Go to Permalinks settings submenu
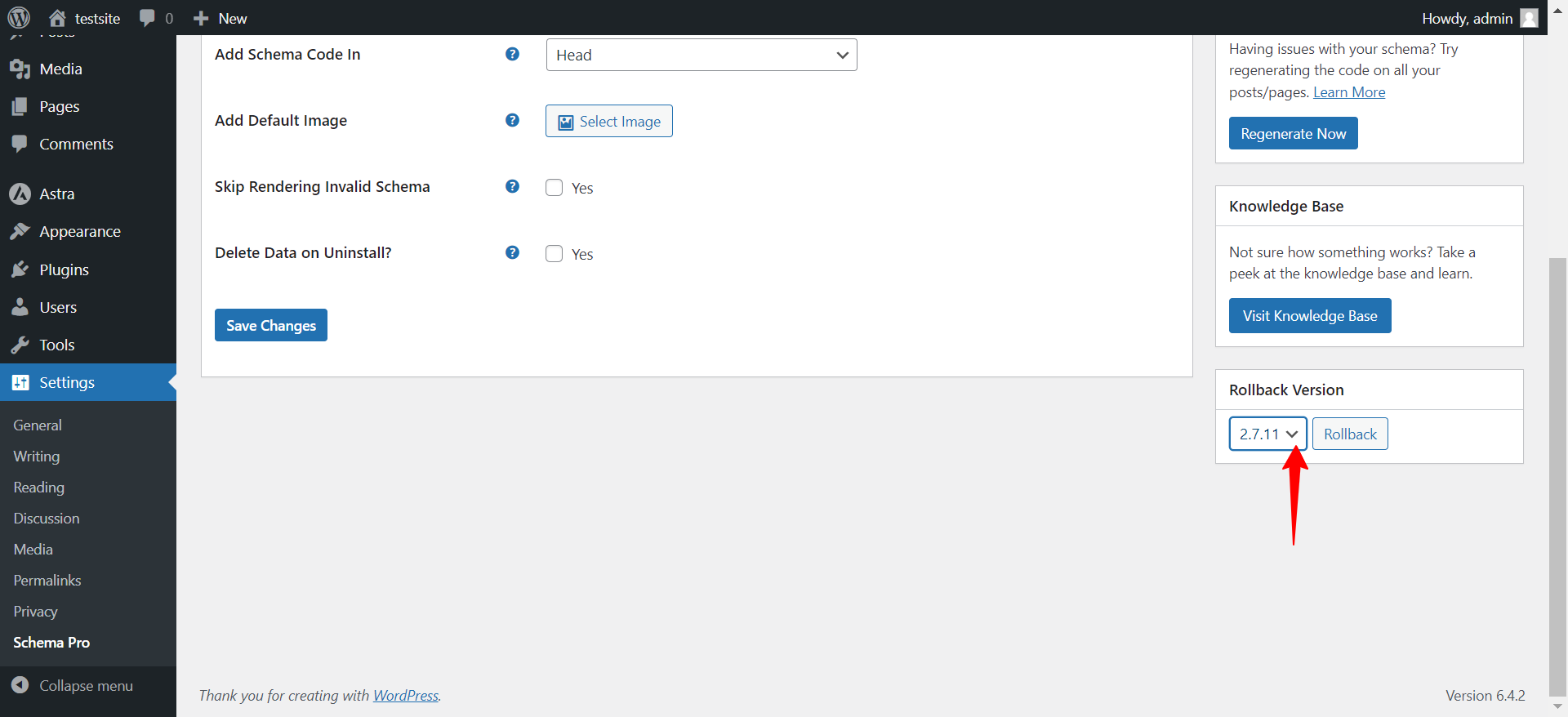This screenshot has width=1568, height=717. coord(47,581)
